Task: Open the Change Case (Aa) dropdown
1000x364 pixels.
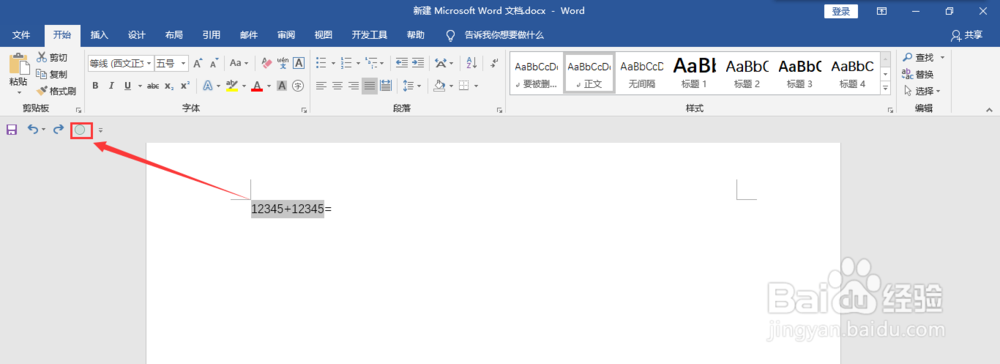Action: tap(239, 63)
